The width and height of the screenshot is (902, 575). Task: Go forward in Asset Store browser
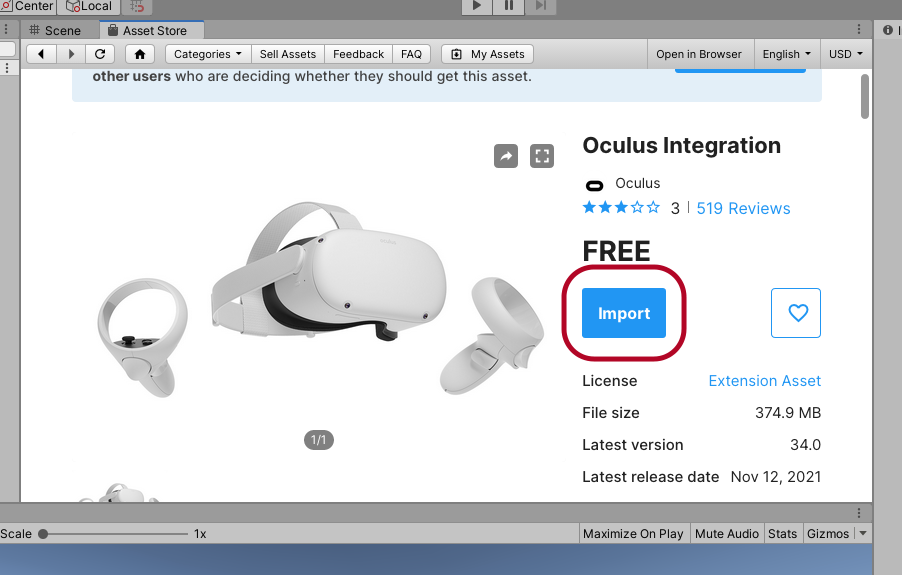pos(71,54)
